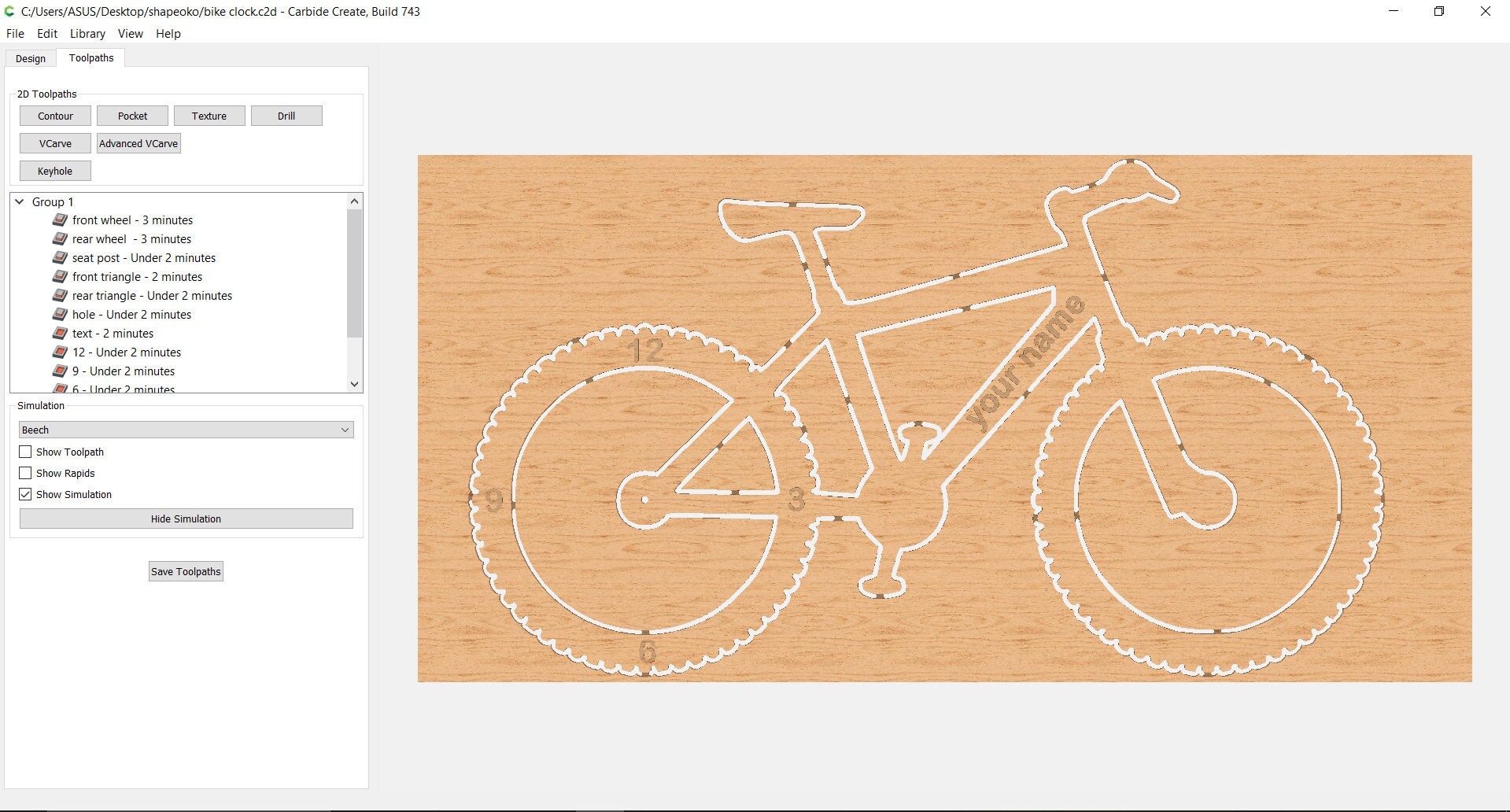Collapse Group 1 in toolpath list
The height and width of the screenshot is (812, 1510).
[x=18, y=201]
